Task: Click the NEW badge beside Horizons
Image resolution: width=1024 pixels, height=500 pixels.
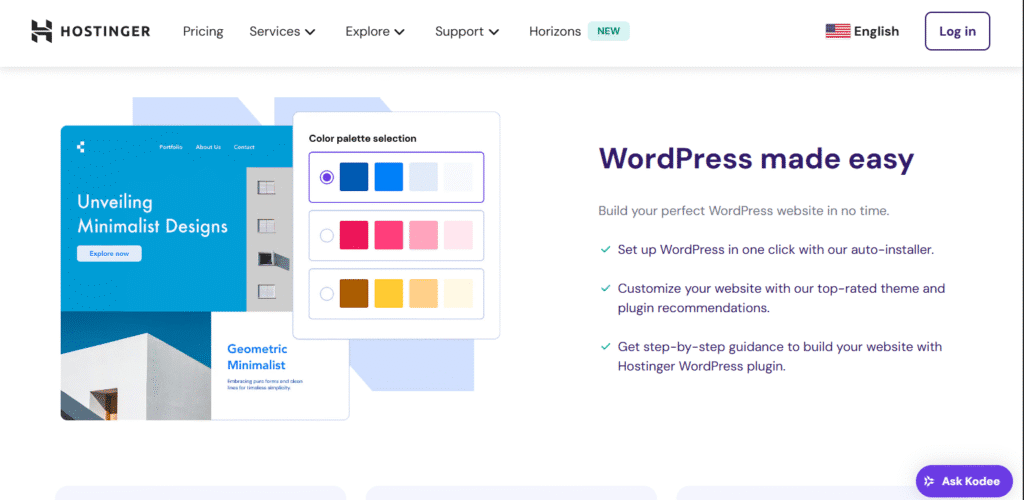Action: [x=609, y=31]
